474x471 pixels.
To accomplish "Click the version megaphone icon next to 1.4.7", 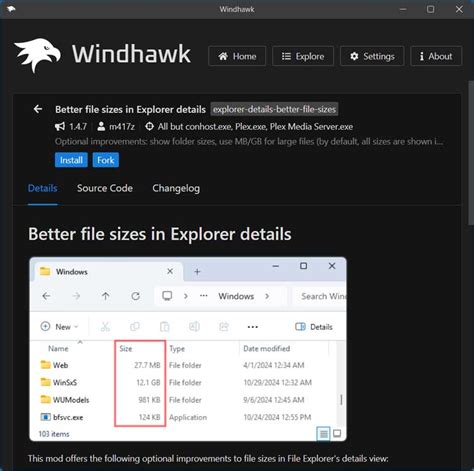I will pos(60,127).
